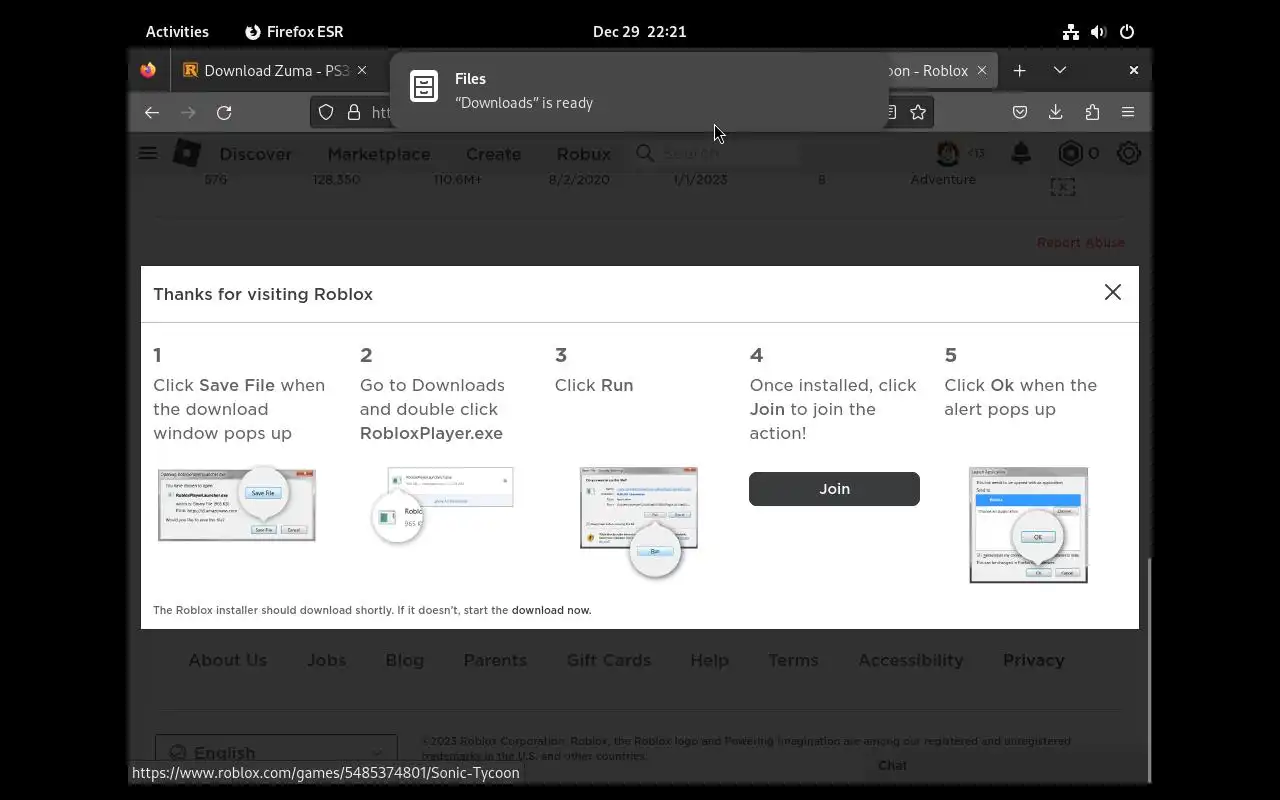This screenshot has height=800, width=1280.
Task: Click the RobloxPlayer.exe step 2 thumbnail
Action: pyautogui.click(x=441, y=505)
